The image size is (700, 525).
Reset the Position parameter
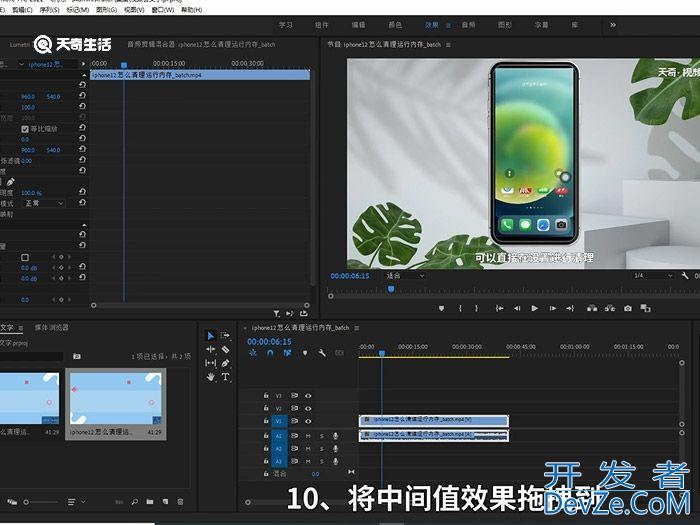(x=82, y=96)
